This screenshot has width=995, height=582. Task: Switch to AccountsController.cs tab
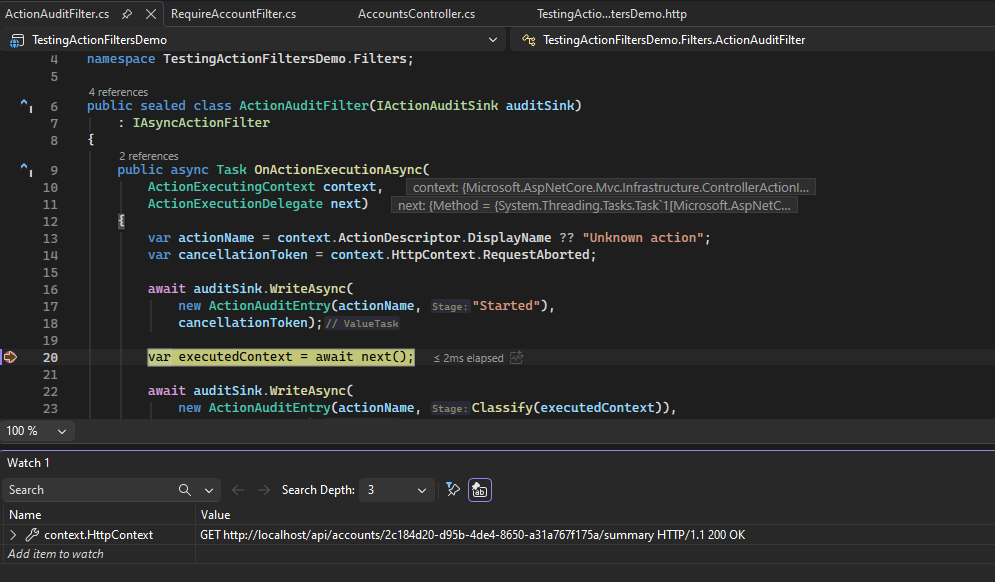(416, 13)
